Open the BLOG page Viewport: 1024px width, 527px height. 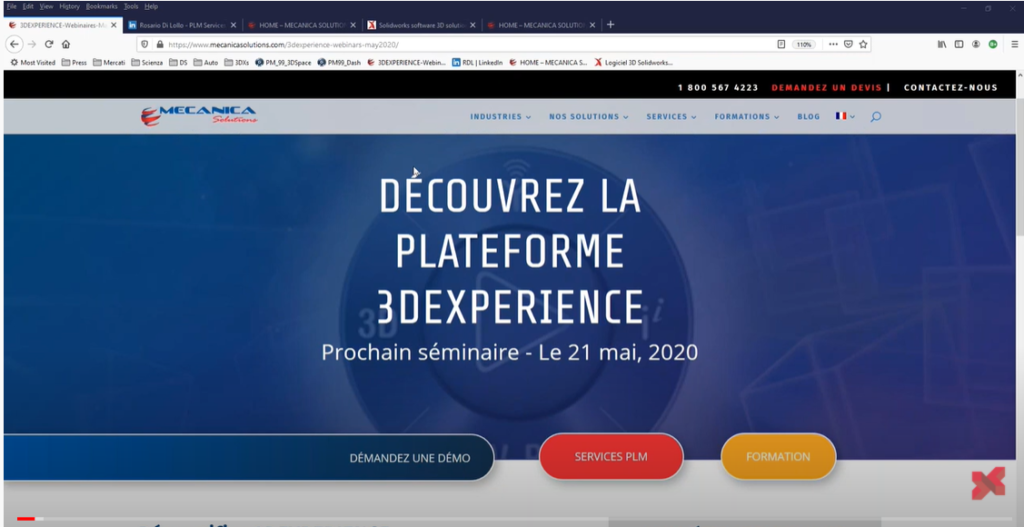pos(808,117)
